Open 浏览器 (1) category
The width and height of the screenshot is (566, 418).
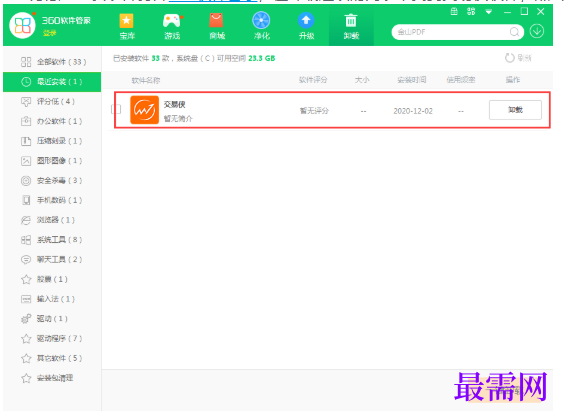(x=52, y=220)
